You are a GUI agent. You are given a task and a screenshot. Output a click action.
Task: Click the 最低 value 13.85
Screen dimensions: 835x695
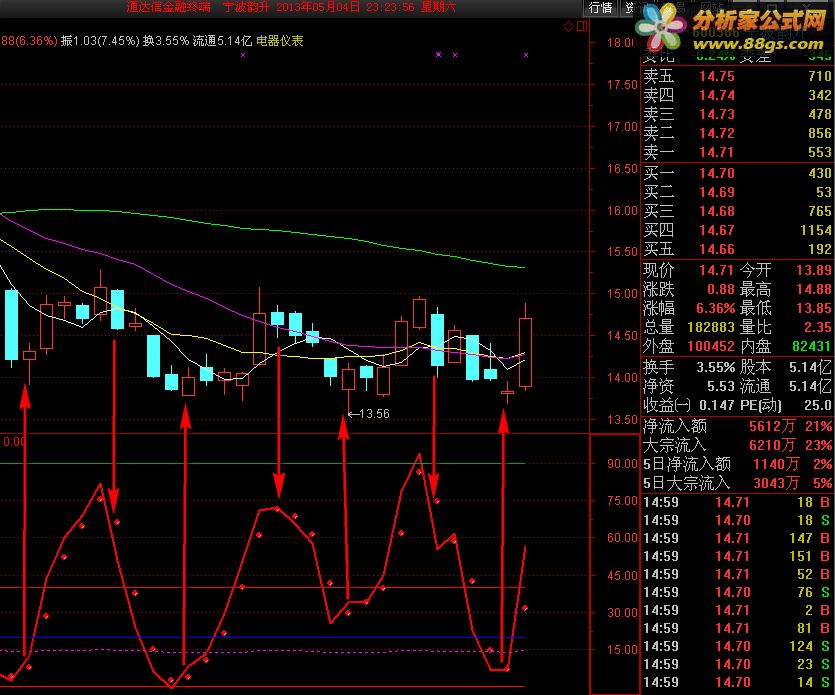(x=814, y=308)
